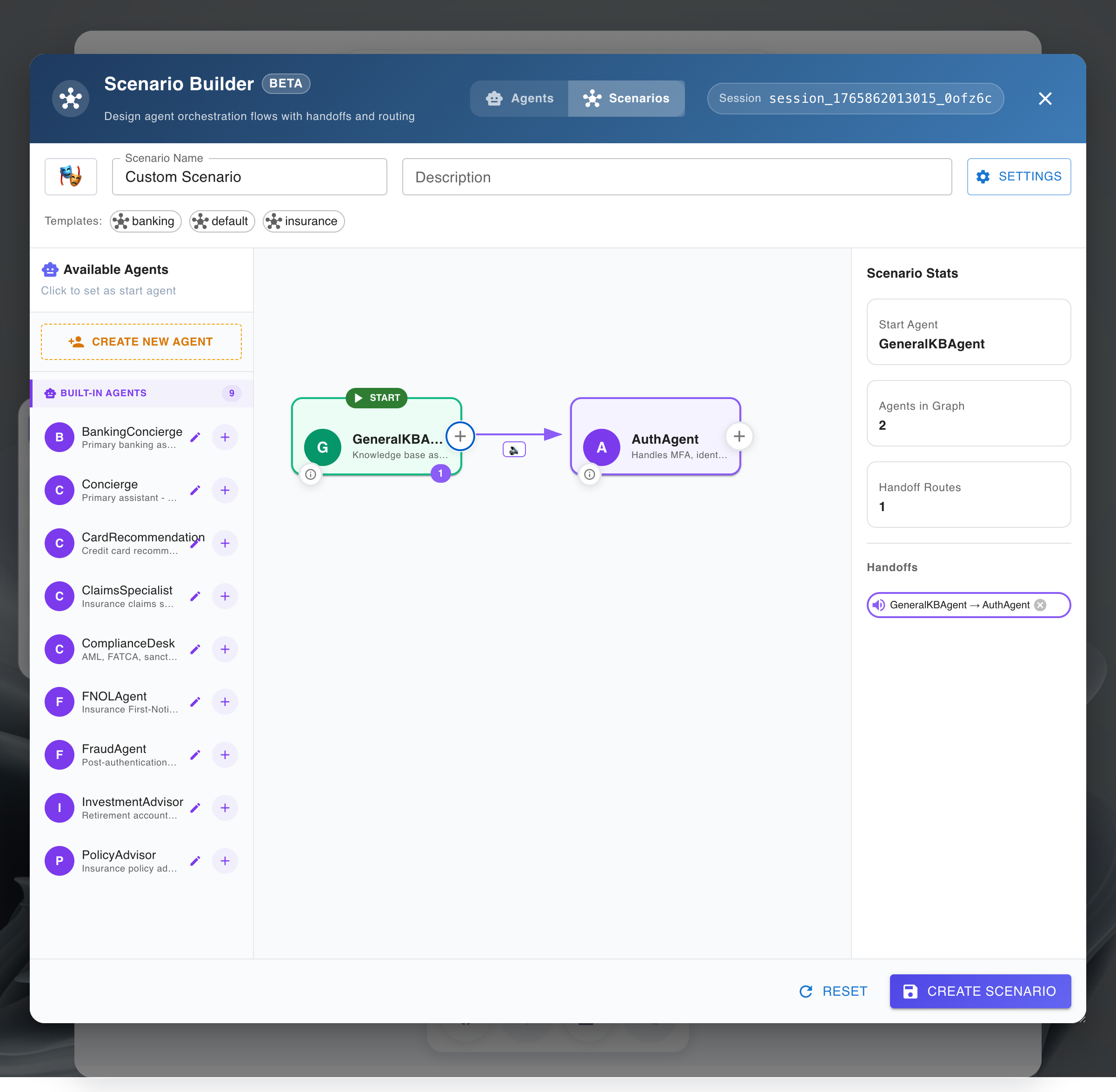Click CREATE NEW AGENT

[141, 341]
